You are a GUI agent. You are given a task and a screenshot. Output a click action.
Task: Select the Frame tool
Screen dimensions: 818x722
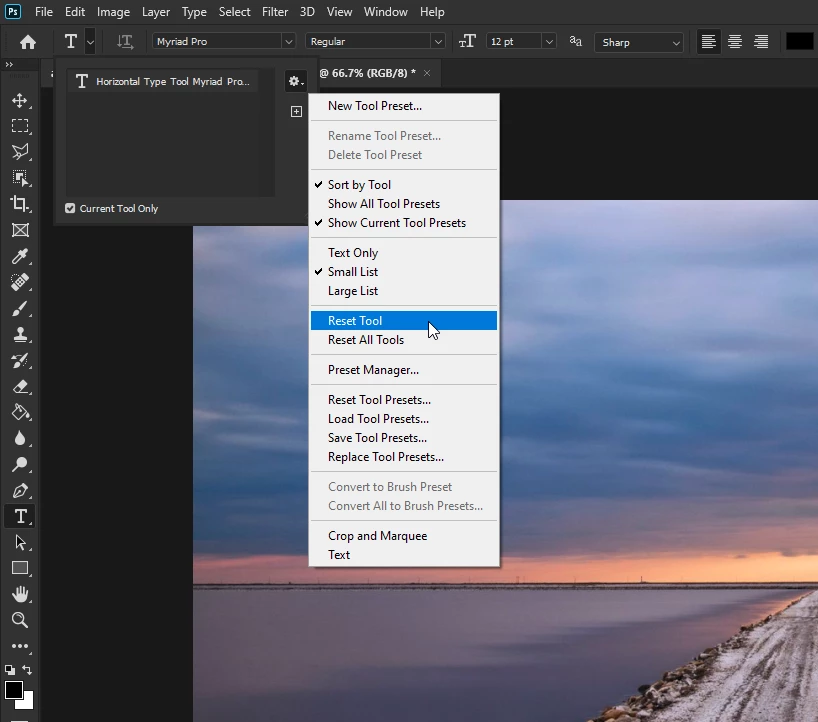pyautogui.click(x=20, y=230)
